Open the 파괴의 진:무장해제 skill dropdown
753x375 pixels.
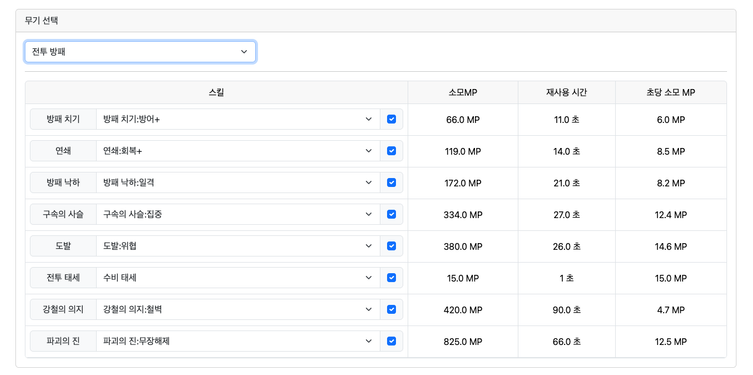click(238, 341)
